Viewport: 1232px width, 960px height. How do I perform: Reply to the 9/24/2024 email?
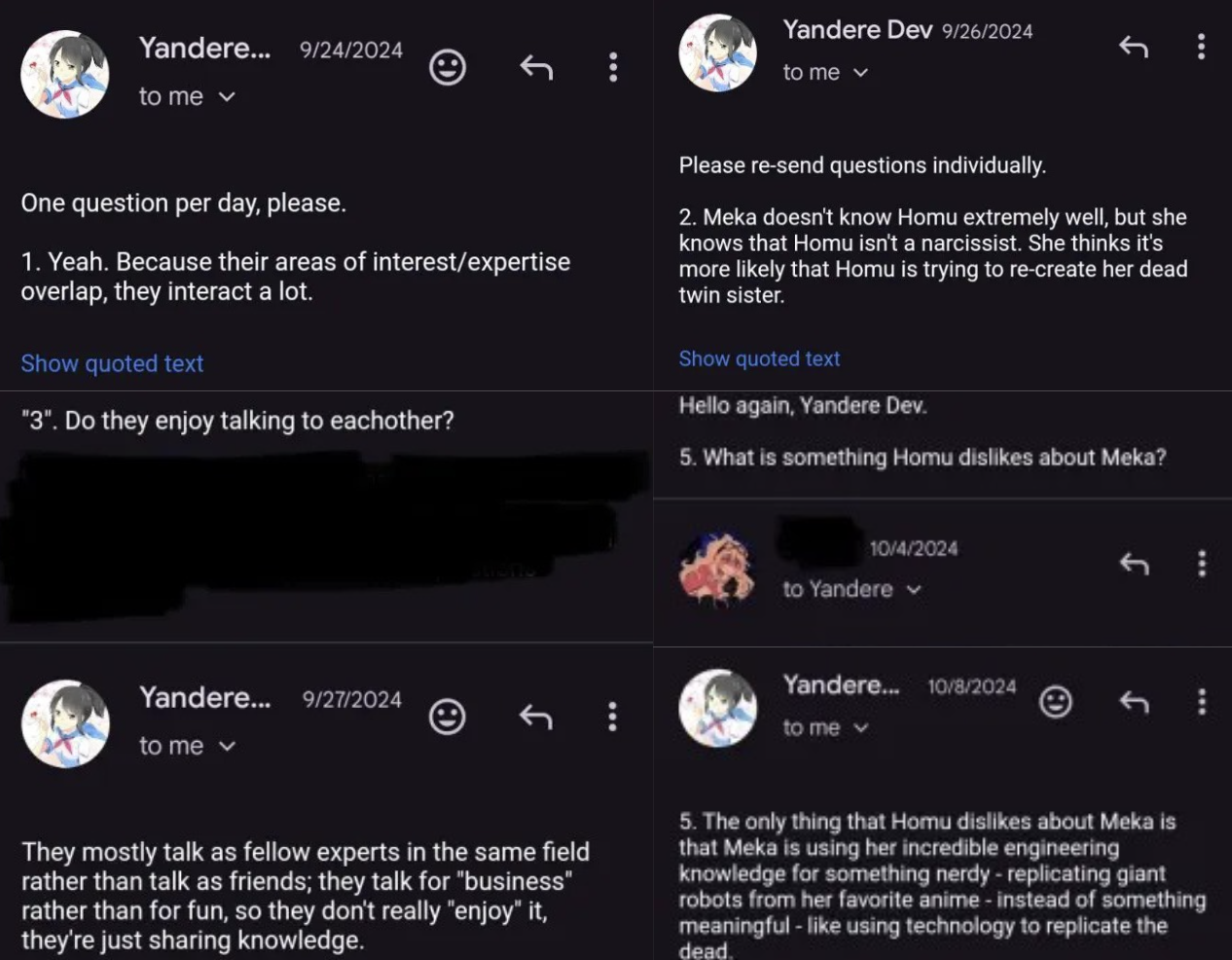click(x=536, y=67)
